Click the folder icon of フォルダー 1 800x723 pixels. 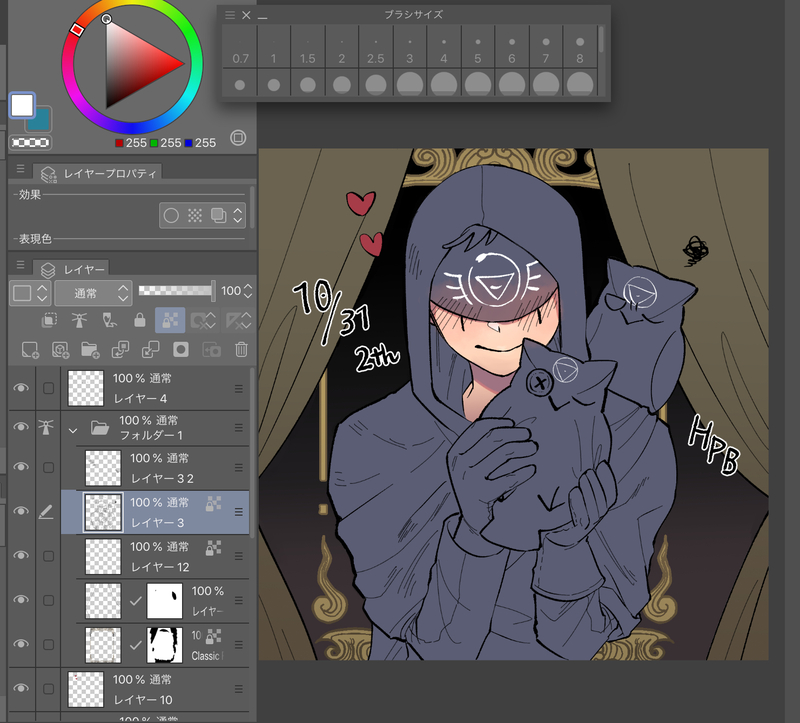(x=100, y=428)
